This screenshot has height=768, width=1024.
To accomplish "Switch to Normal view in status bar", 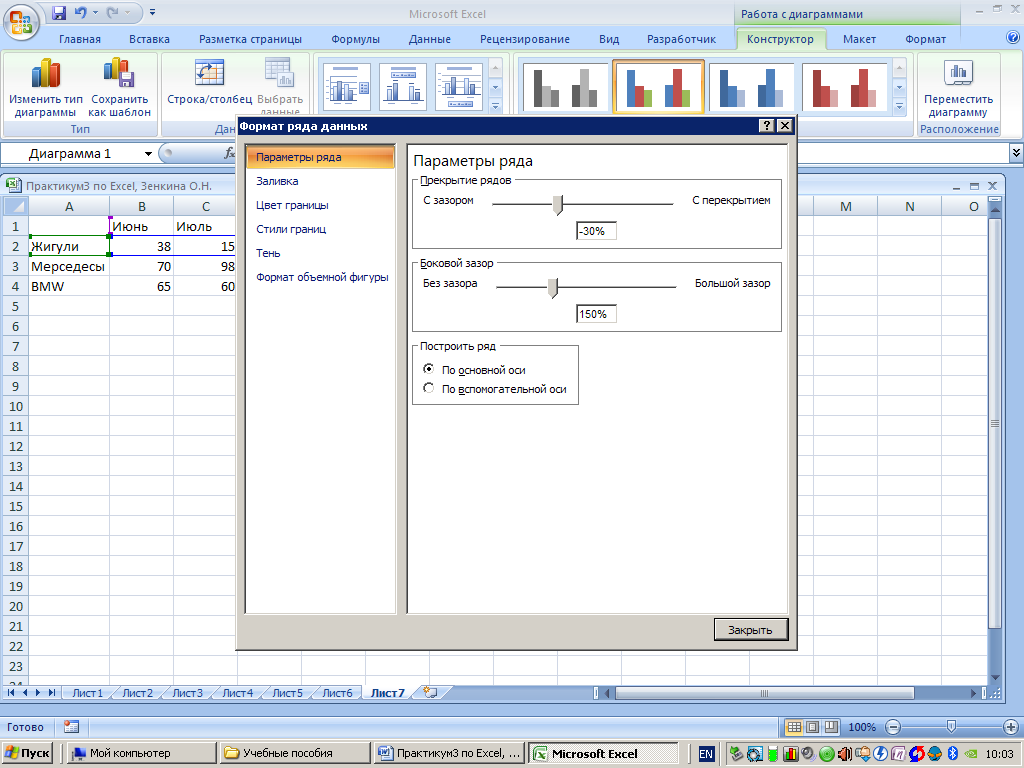I will (794, 727).
